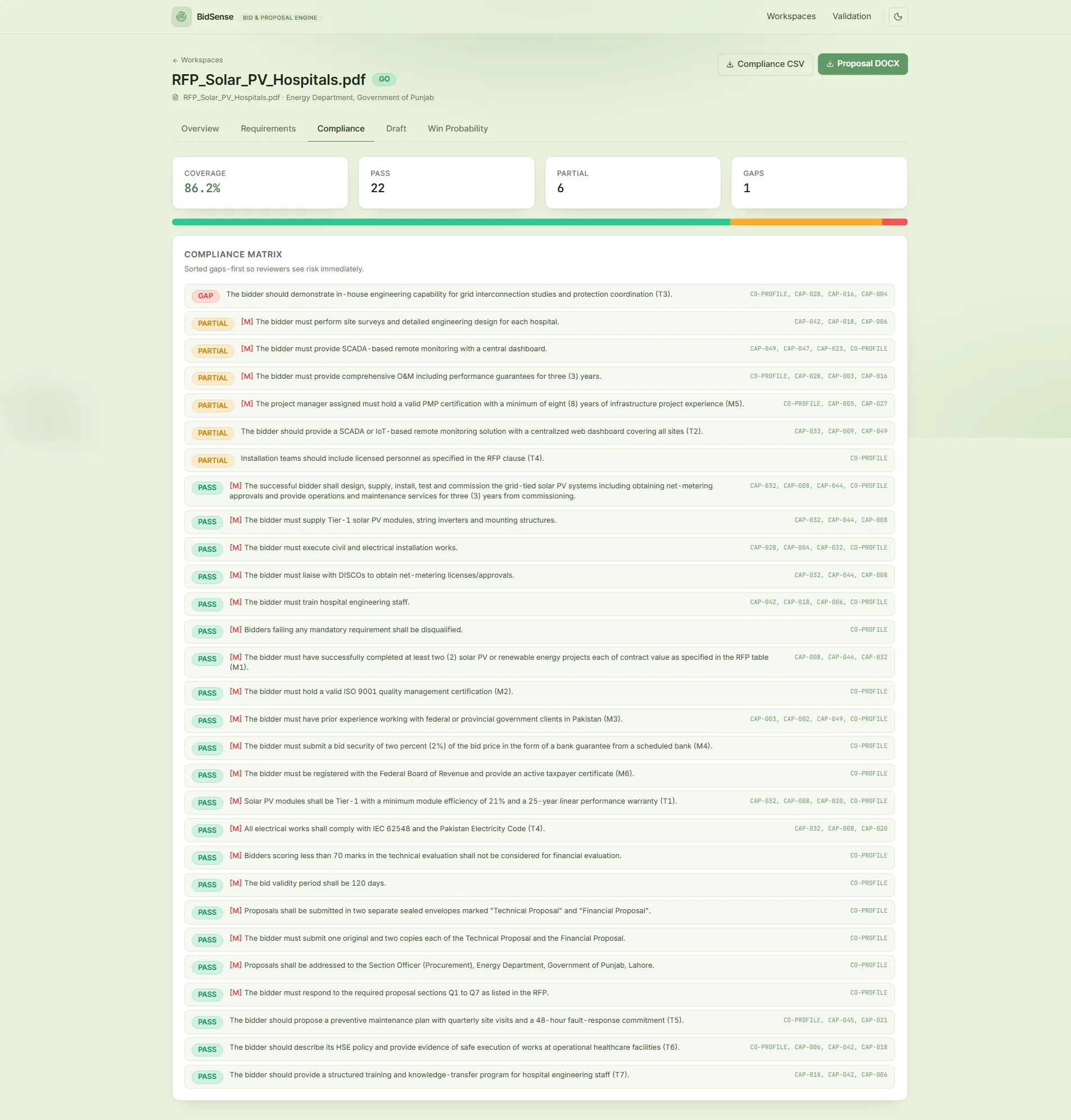1071x1120 pixels.
Task: Select the two sealed envelopes row
Action: tap(539, 912)
